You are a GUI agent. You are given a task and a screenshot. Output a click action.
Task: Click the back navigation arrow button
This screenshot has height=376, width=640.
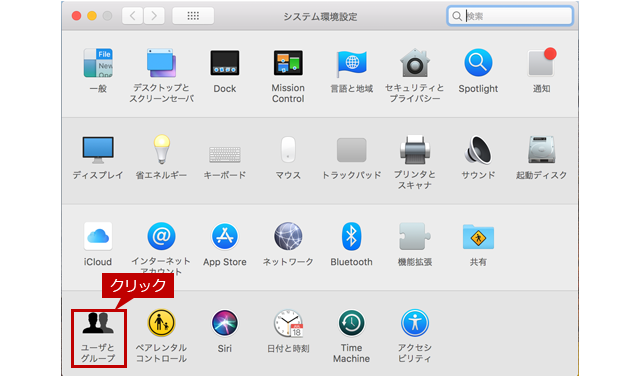click(133, 16)
